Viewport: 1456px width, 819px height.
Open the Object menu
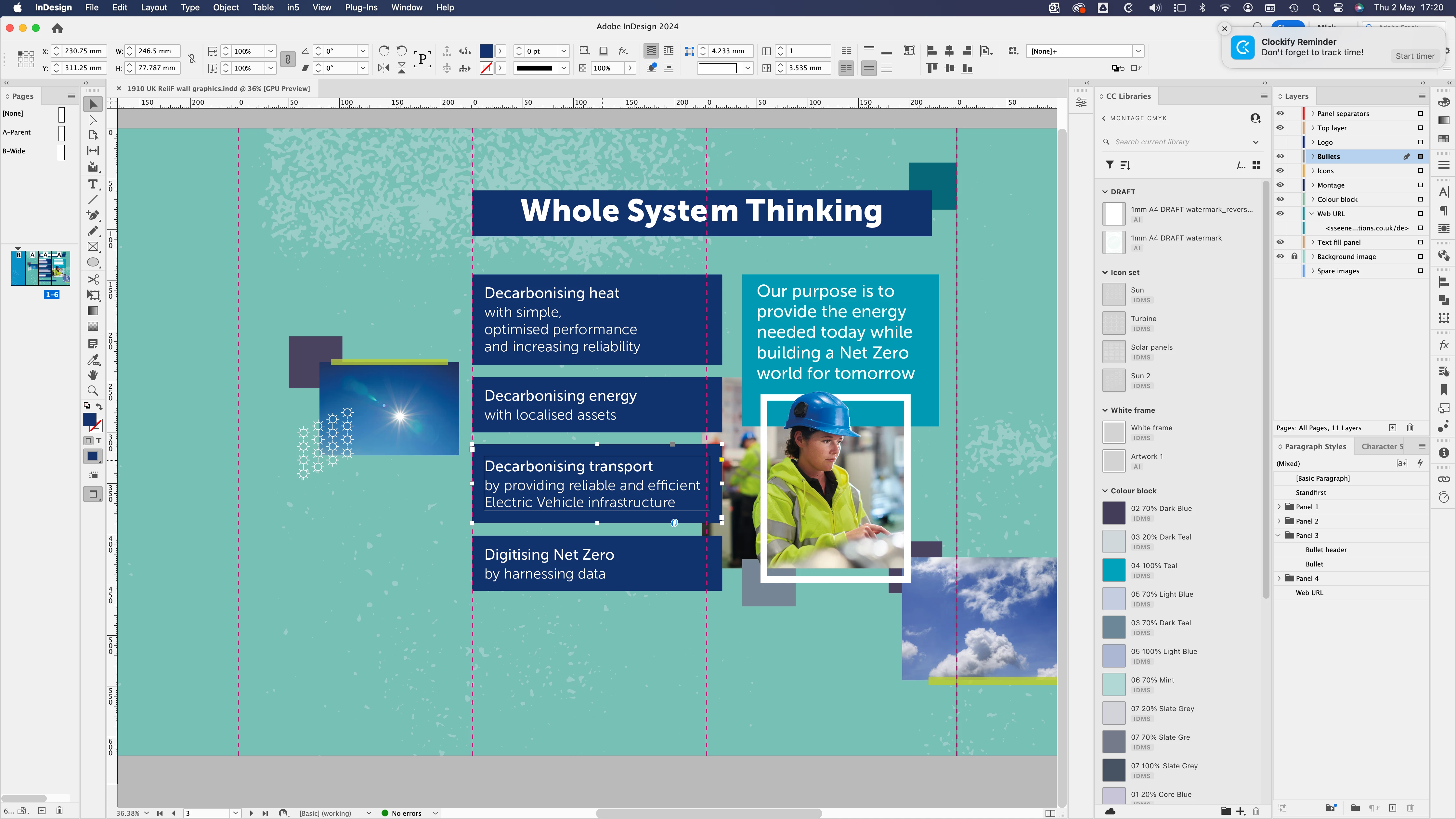coord(226,7)
